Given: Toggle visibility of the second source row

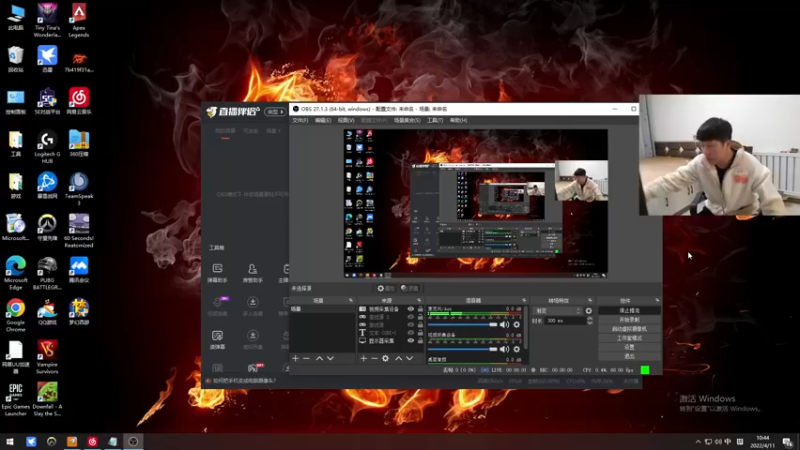Looking at the screenshot, I should [x=410, y=317].
